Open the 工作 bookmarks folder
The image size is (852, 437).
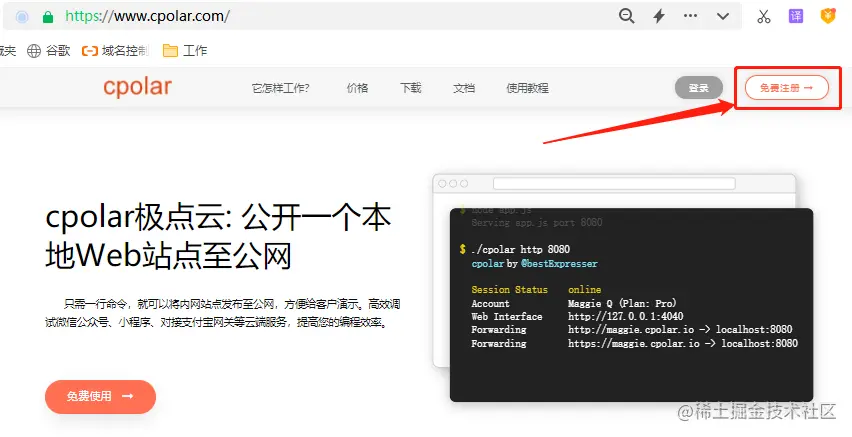pyautogui.click(x=185, y=51)
